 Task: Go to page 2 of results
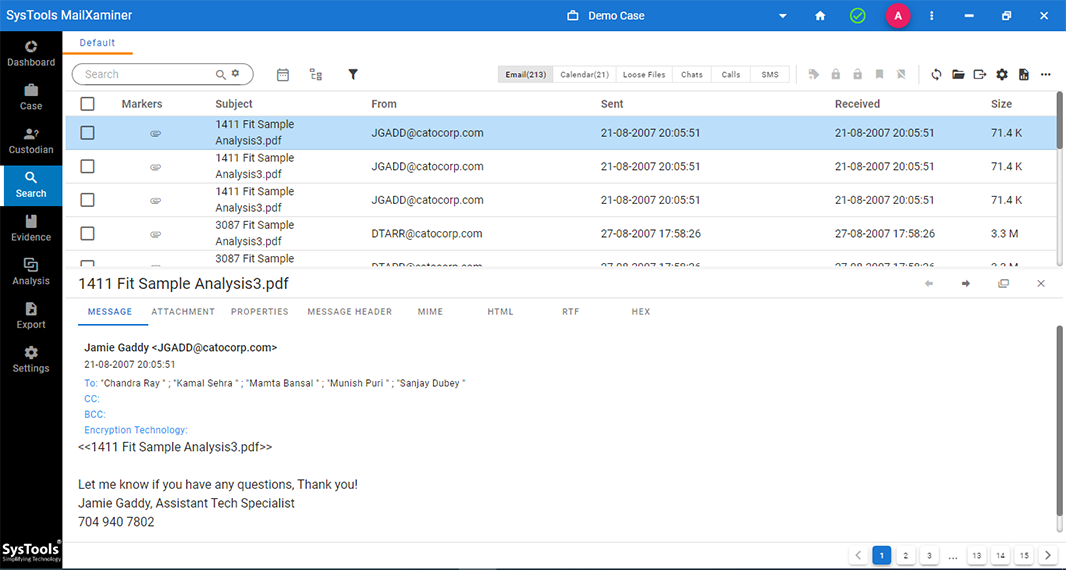pyautogui.click(x=906, y=555)
